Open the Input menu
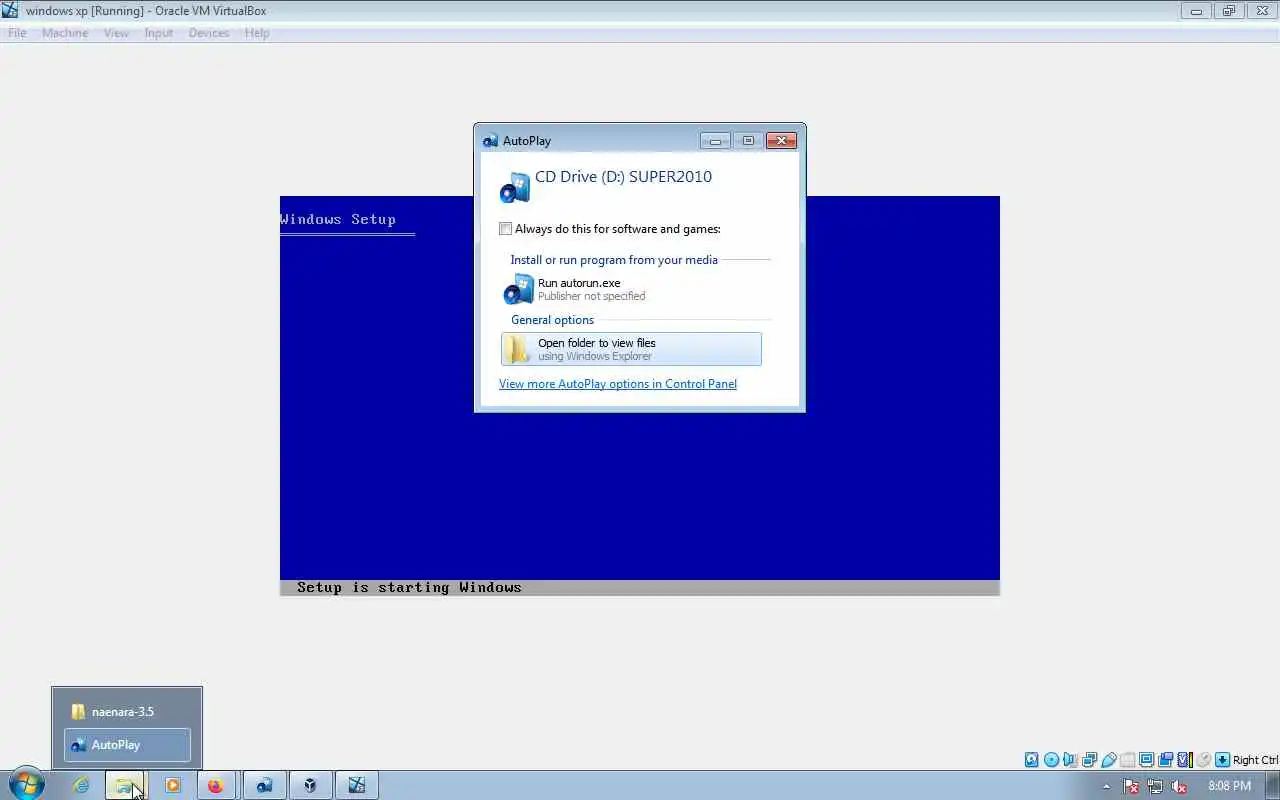Screen dimensions: 1280x800 158,33
